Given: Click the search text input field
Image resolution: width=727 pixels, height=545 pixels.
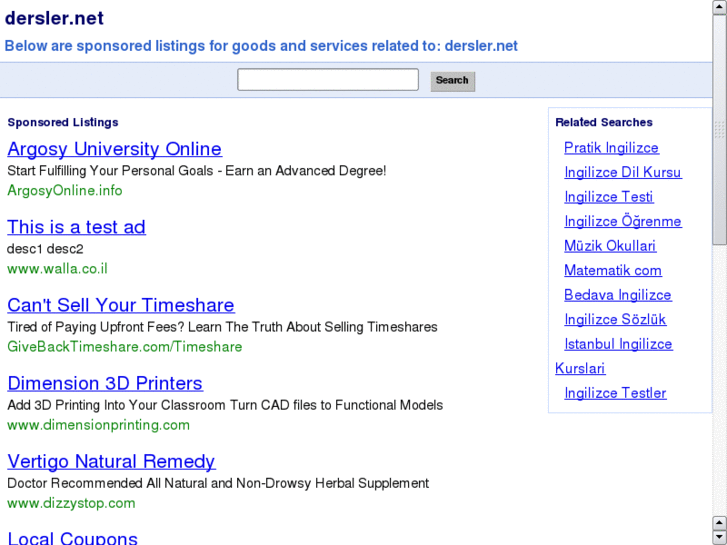Looking at the screenshot, I should pos(328,80).
